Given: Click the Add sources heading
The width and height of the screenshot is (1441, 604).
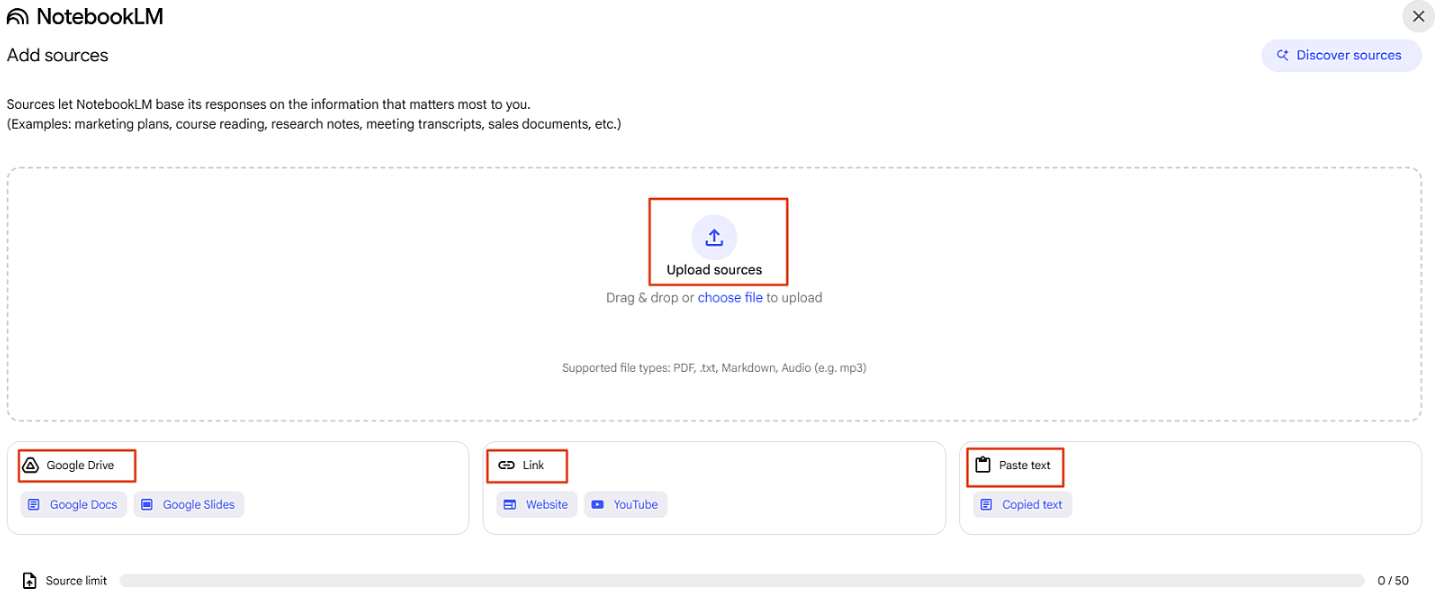Looking at the screenshot, I should [x=58, y=55].
